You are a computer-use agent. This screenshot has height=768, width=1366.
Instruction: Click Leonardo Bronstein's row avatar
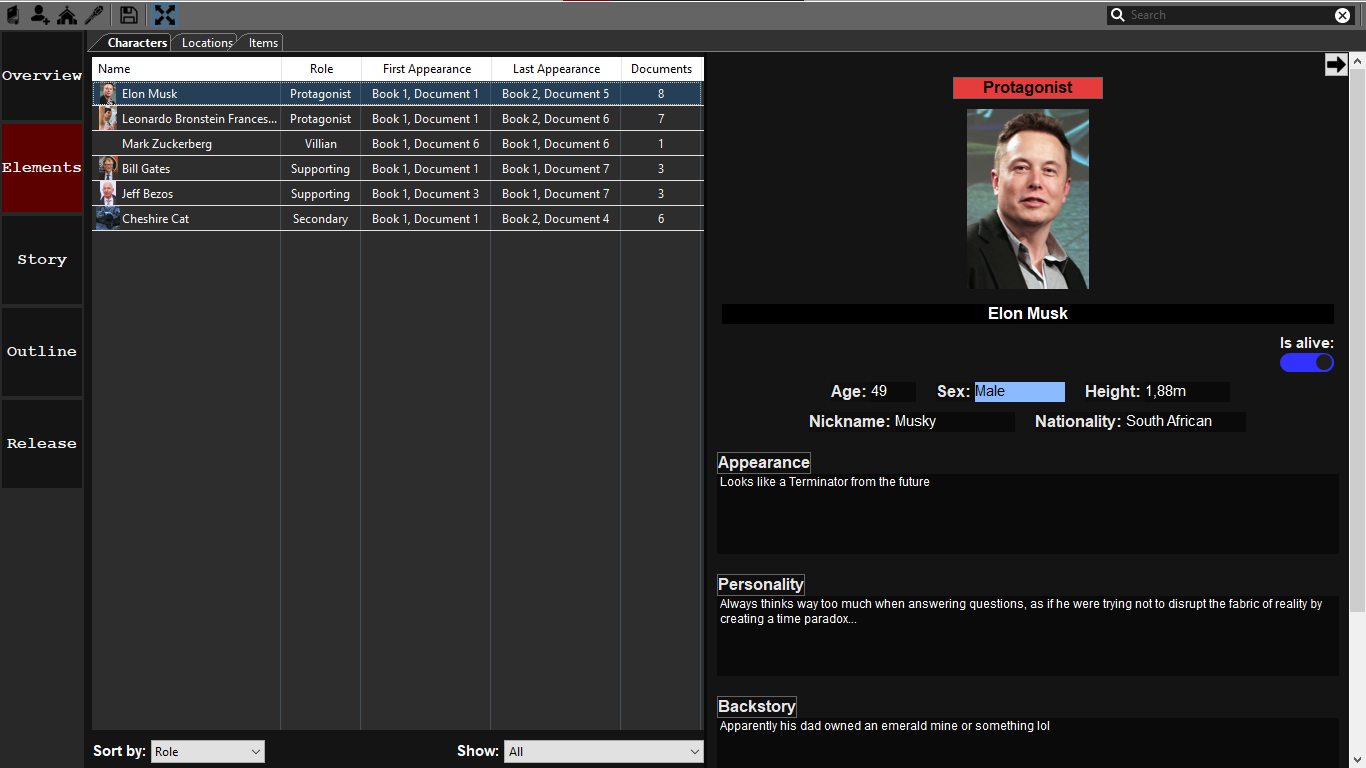pos(108,119)
